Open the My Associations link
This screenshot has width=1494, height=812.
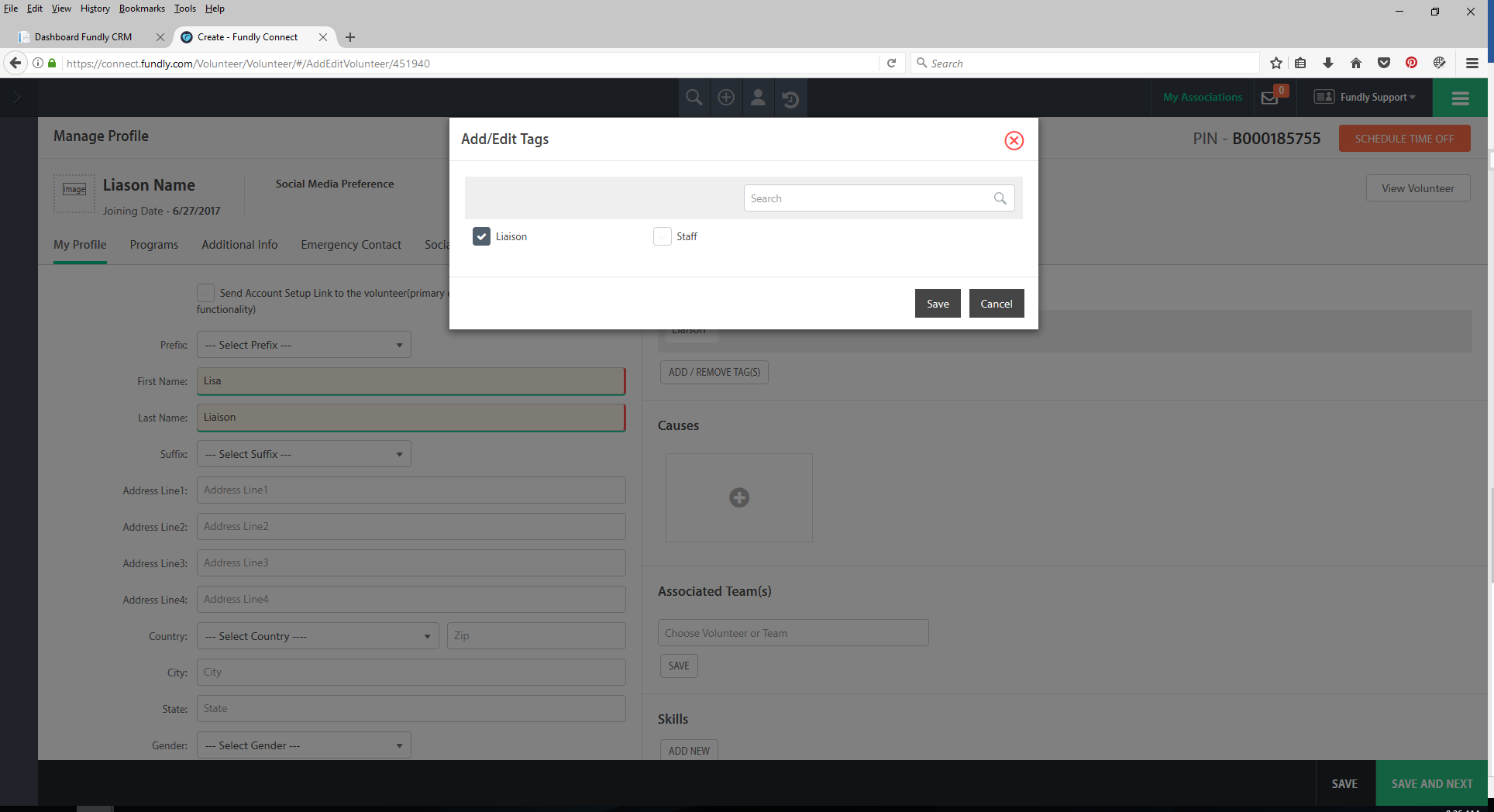pyautogui.click(x=1203, y=97)
